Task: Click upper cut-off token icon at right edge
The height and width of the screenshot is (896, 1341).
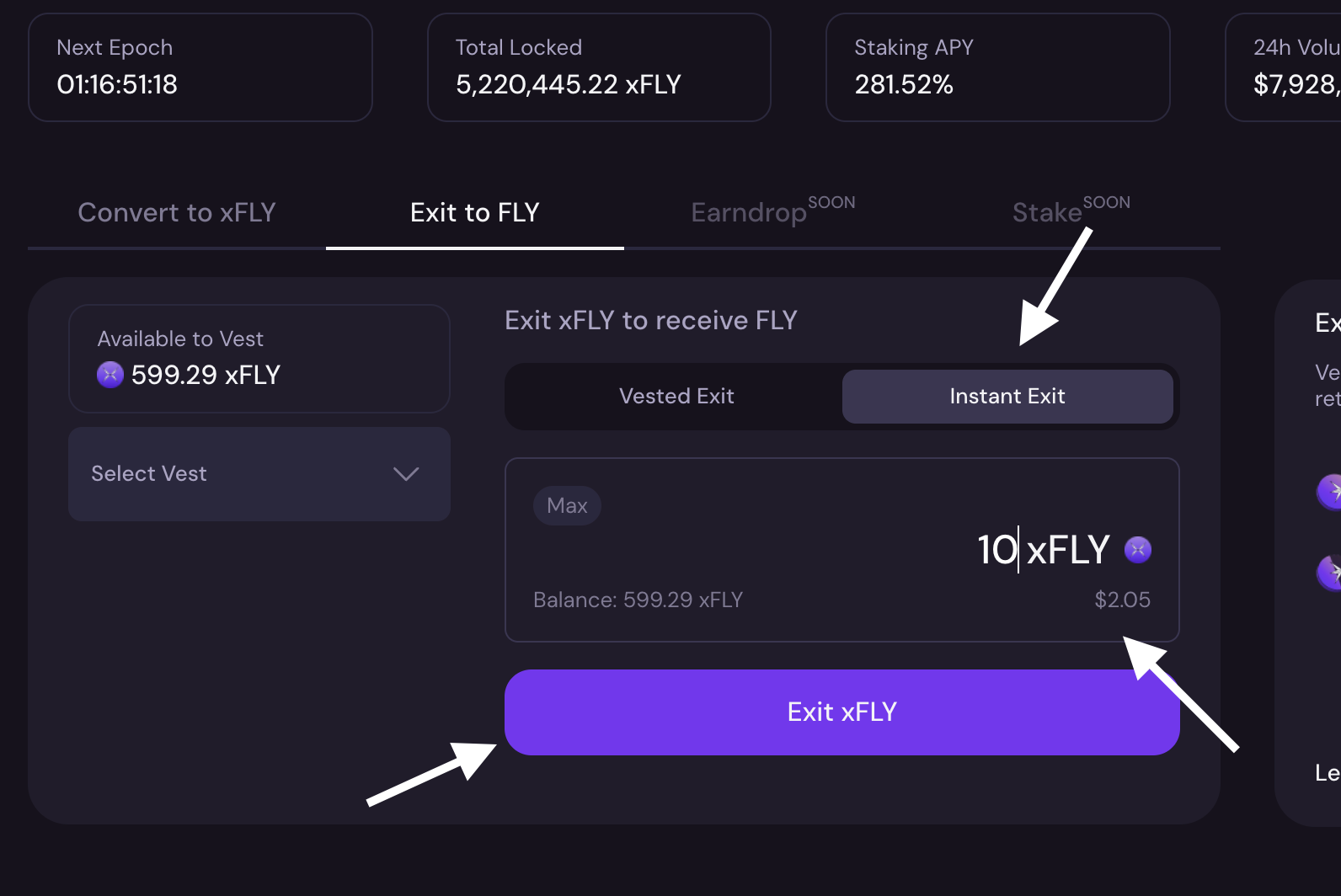Action: click(1329, 492)
